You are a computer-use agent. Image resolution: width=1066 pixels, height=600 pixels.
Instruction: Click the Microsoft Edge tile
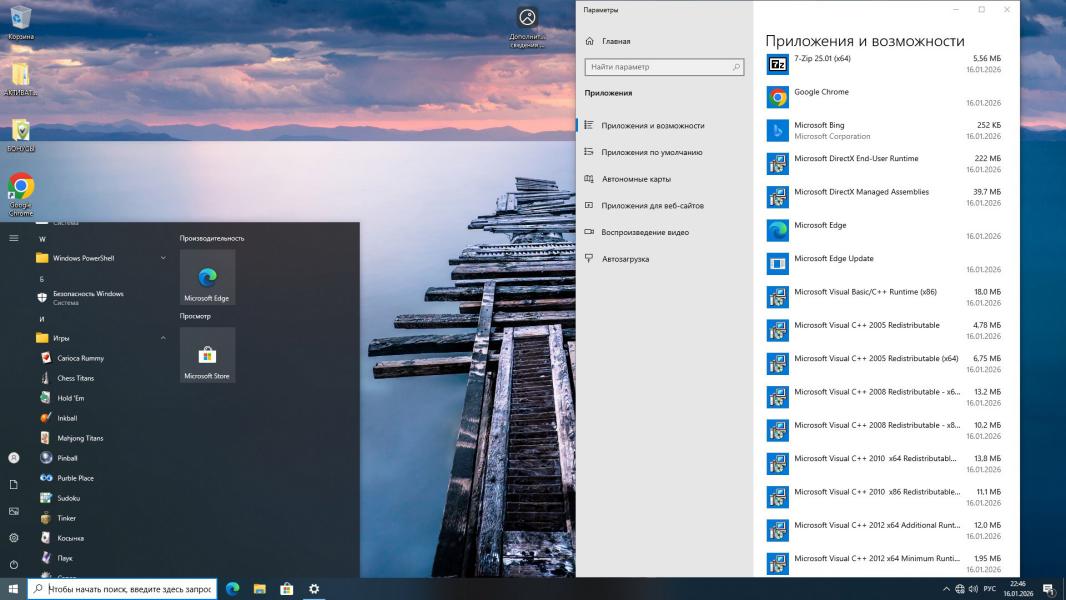click(207, 277)
